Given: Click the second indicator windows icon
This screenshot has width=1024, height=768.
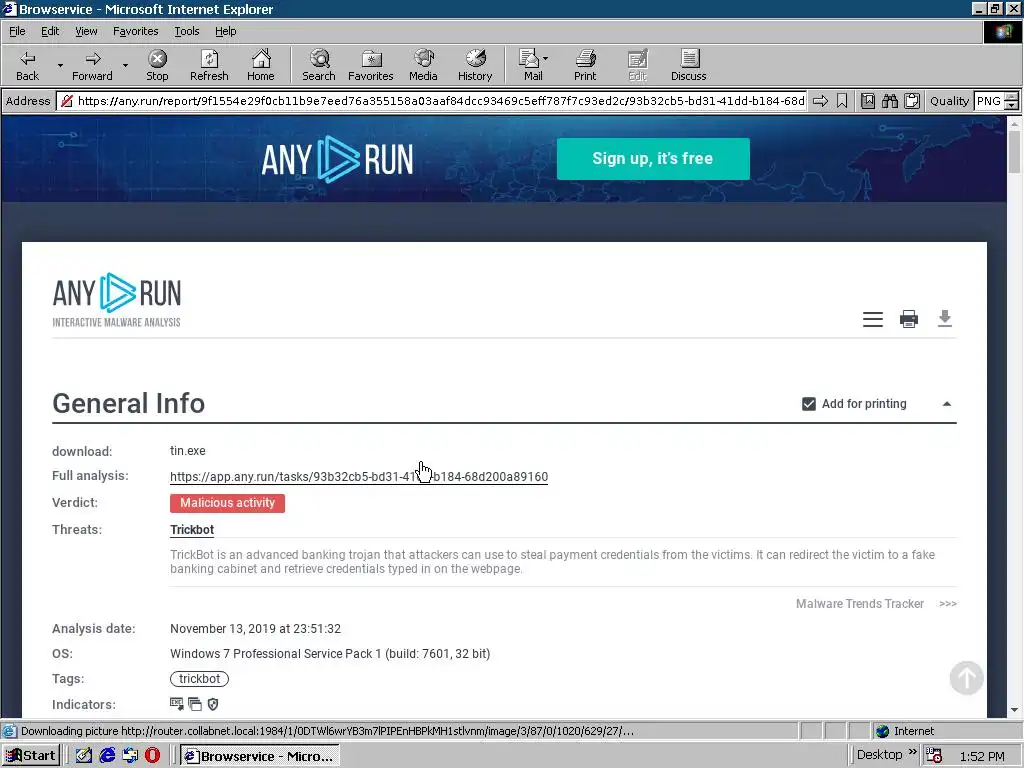Looking at the screenshot, I should tap(195, 704).
